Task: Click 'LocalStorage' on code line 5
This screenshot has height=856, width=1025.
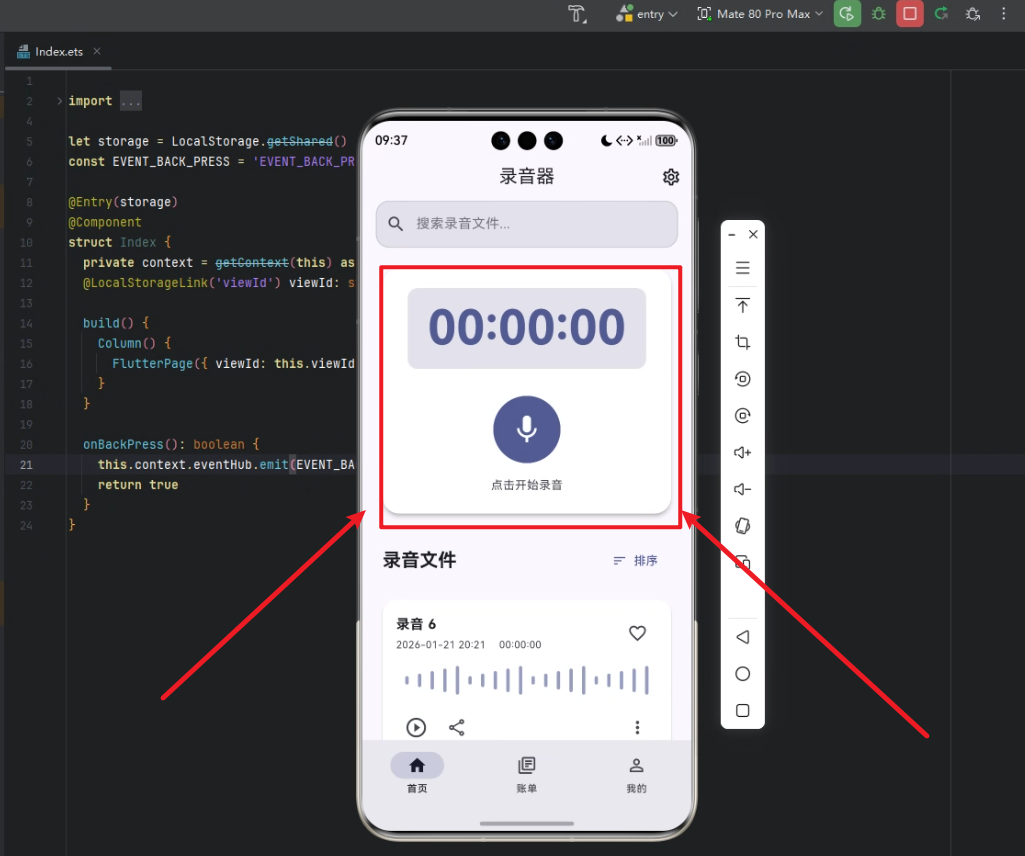Action: [x=215, y=141]
